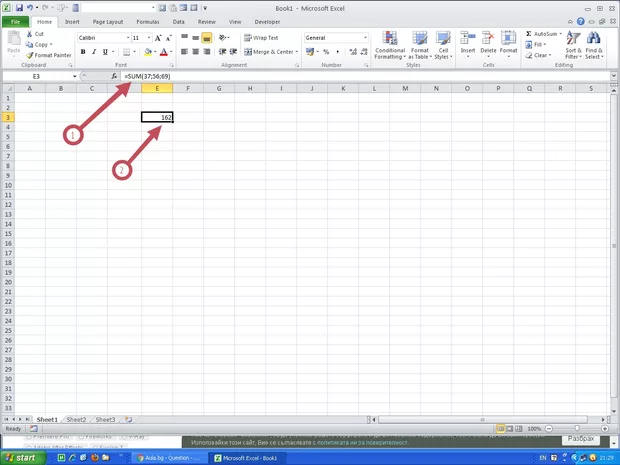This screenshot has width=620, height=465.
Task: Open Format as Table gallery
Action: (420, 45)
